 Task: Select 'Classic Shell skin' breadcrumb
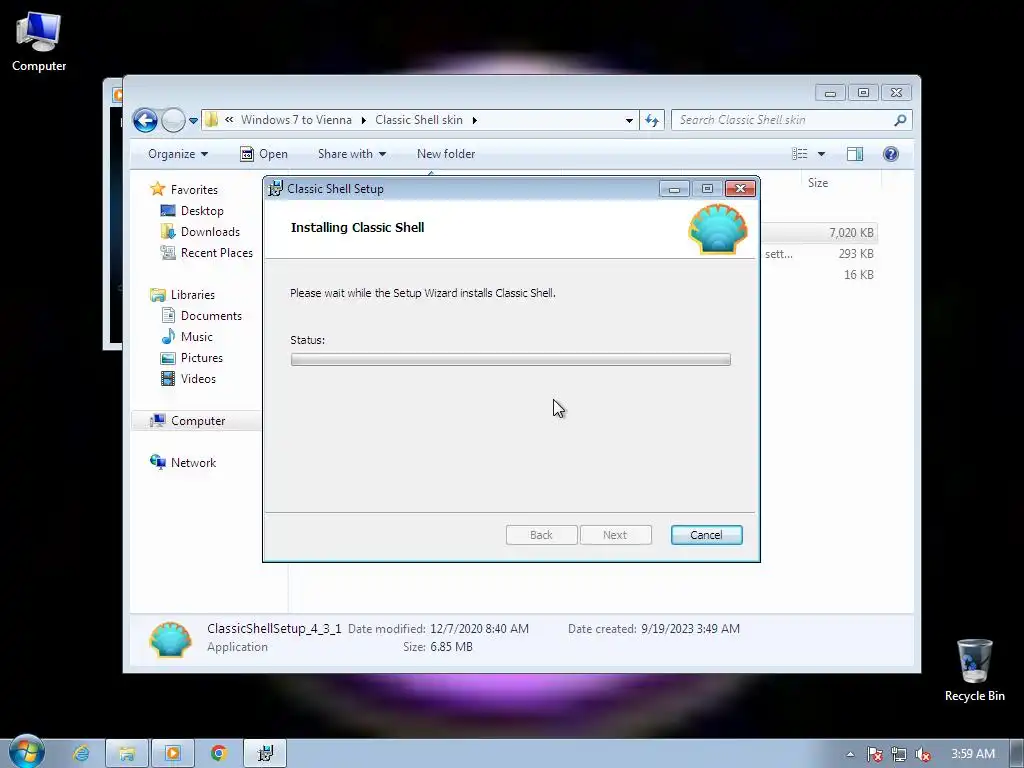click(419, 120)
